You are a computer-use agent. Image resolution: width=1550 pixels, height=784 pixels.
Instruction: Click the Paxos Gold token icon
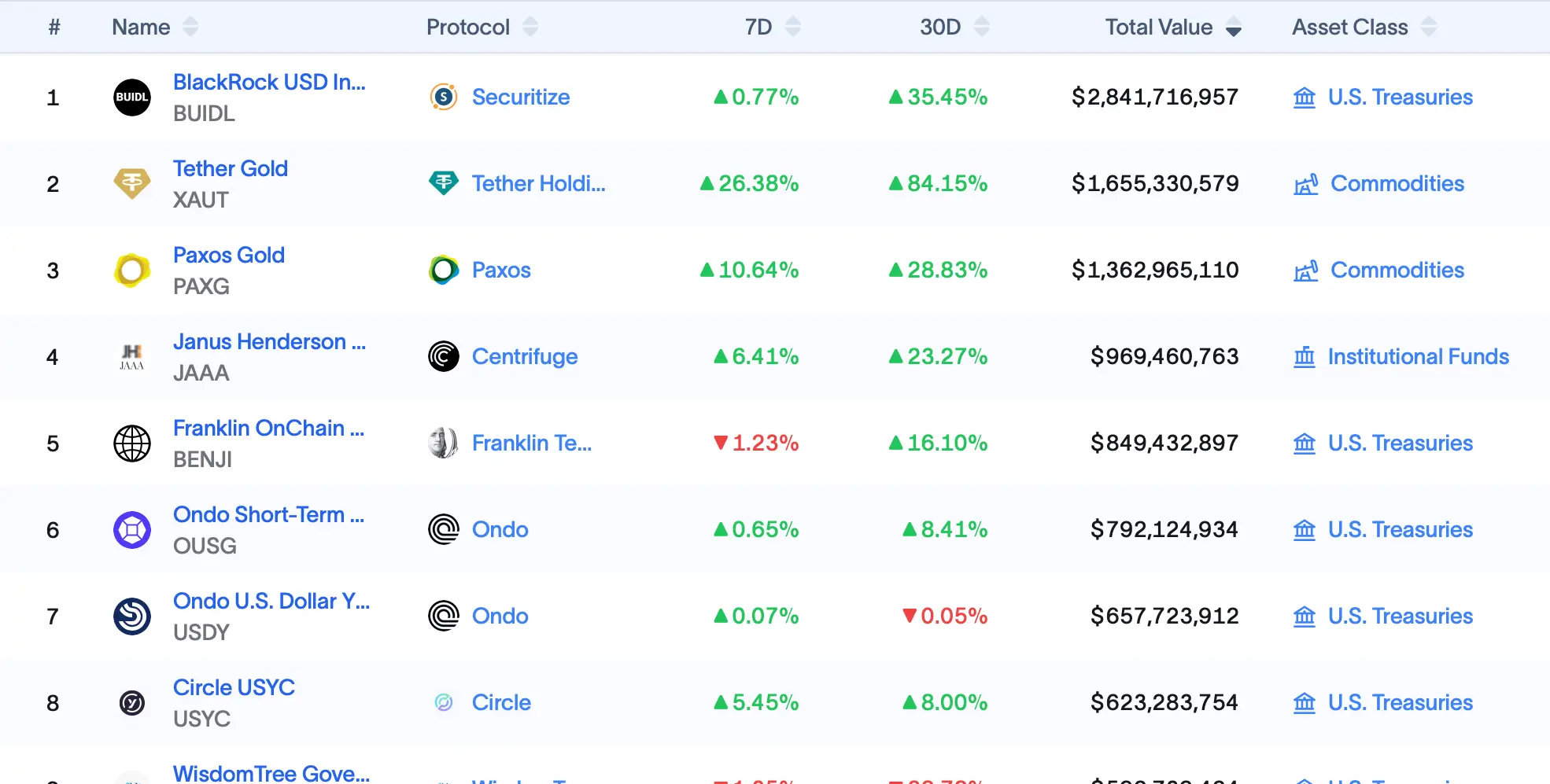pyautogui.click(x=132, y=271)
